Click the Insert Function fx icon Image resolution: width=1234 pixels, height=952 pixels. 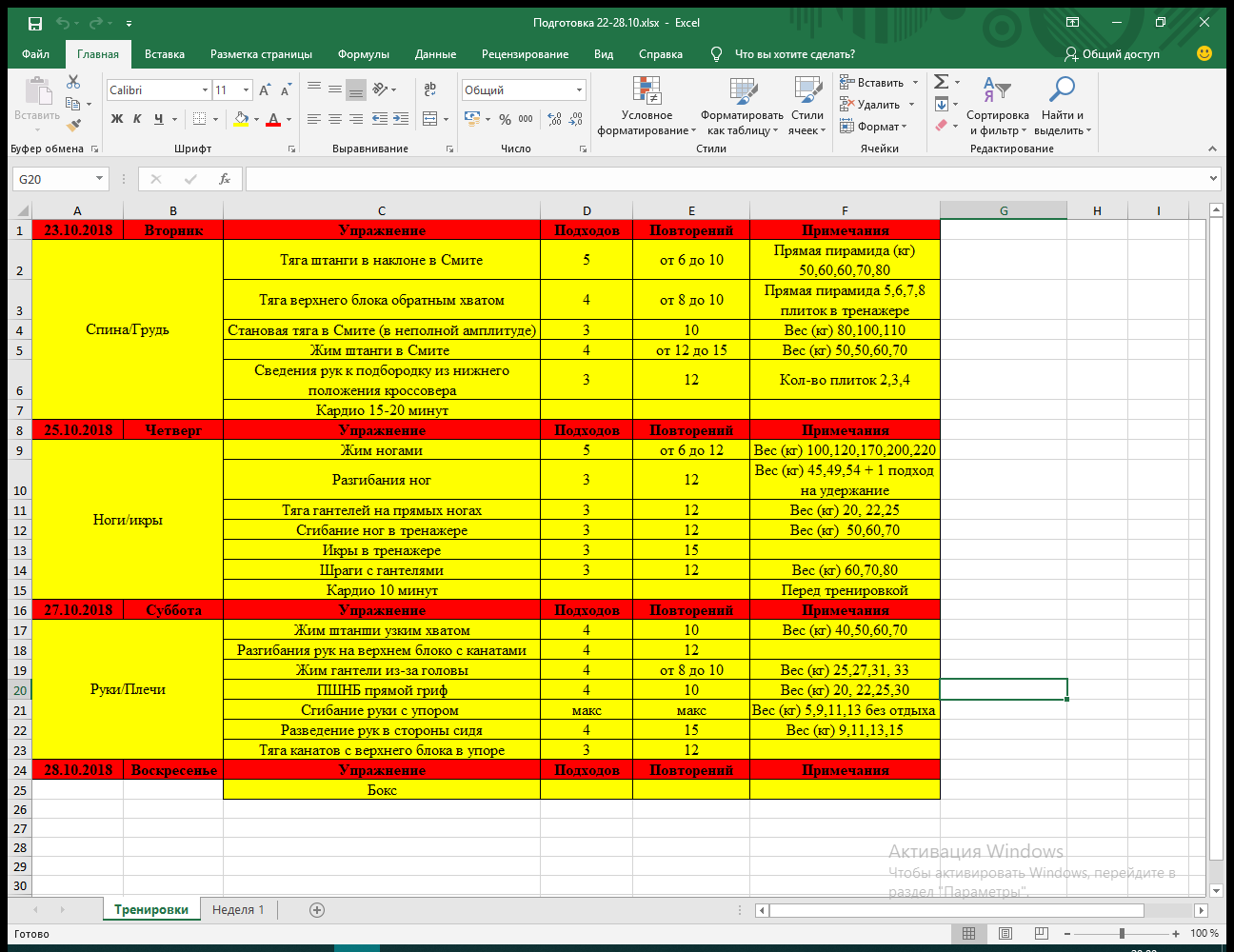point(225,179)
